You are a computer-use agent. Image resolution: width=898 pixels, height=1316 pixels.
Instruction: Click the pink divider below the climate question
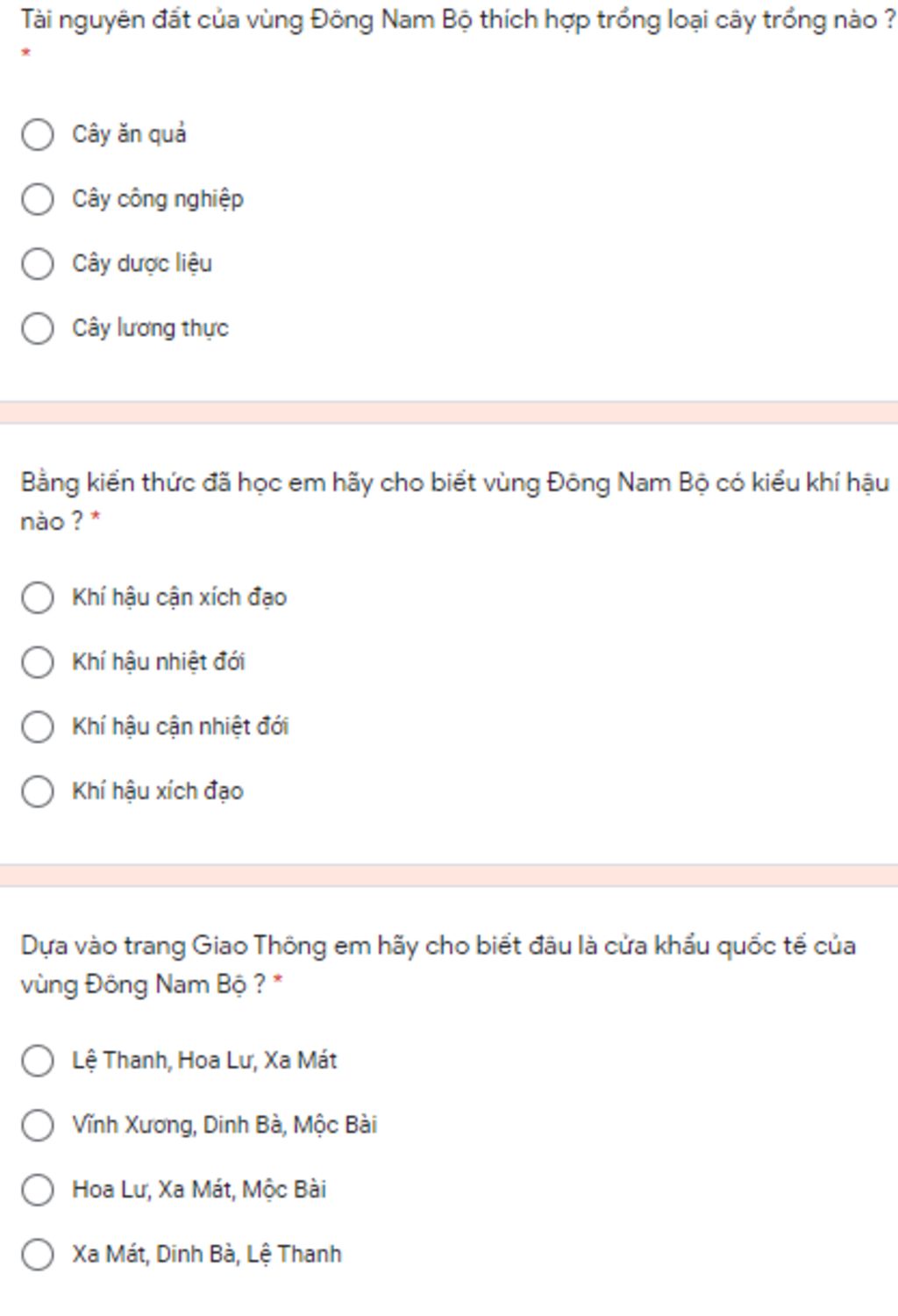click(449, 876)
